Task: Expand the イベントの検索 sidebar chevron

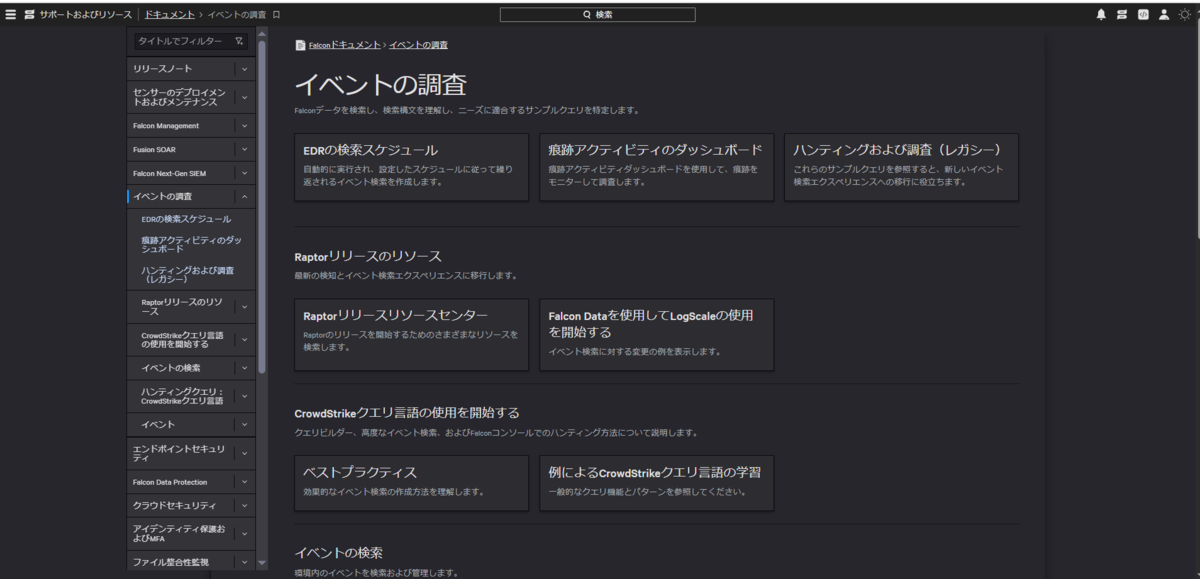Action: (x=245, y=368)
